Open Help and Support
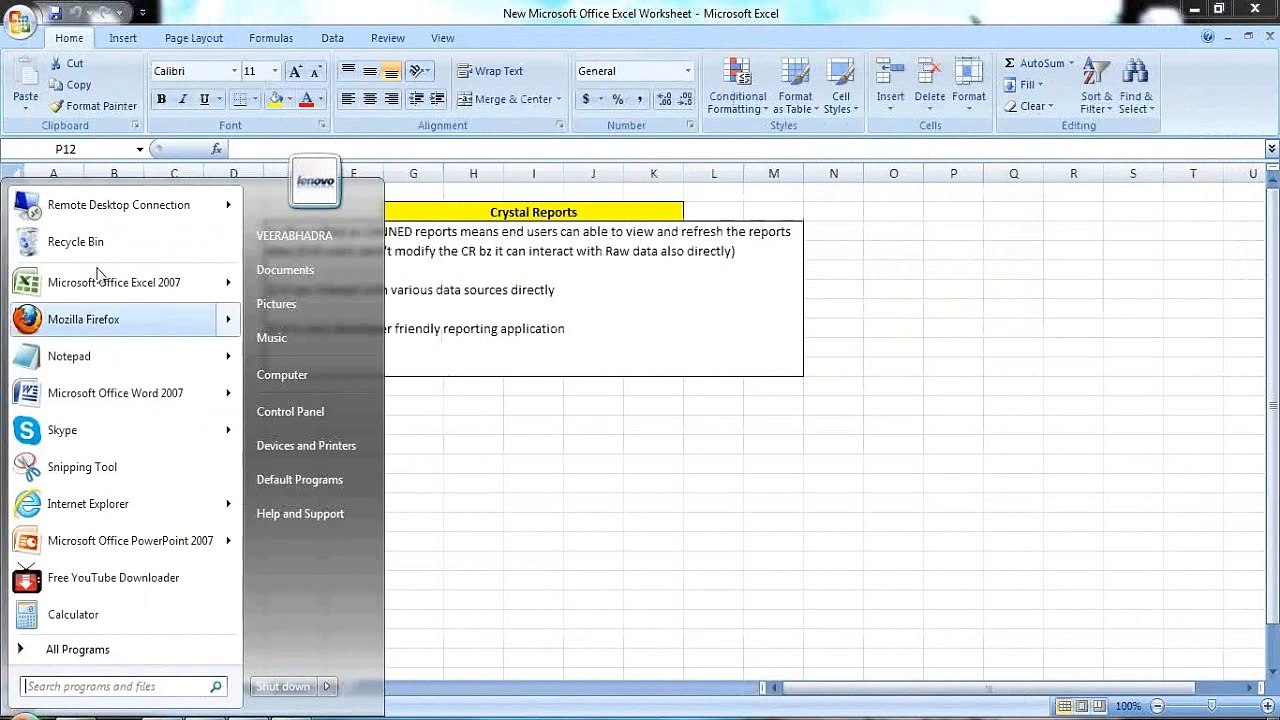Viewport: 1280px width, 720px height. [x=300, y=513]
